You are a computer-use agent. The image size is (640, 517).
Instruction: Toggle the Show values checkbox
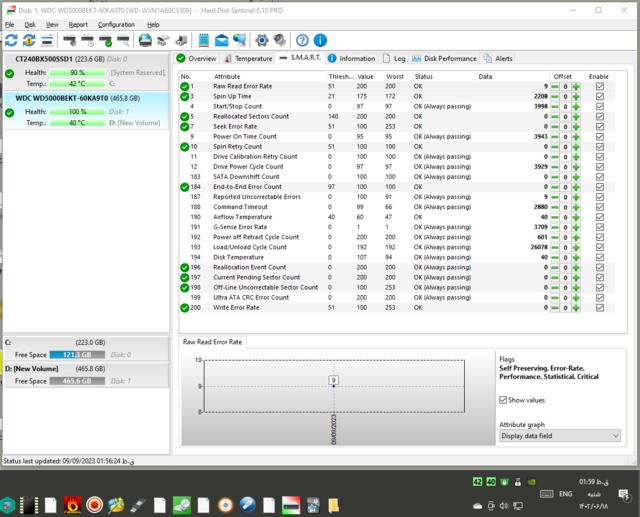point(503,399)
